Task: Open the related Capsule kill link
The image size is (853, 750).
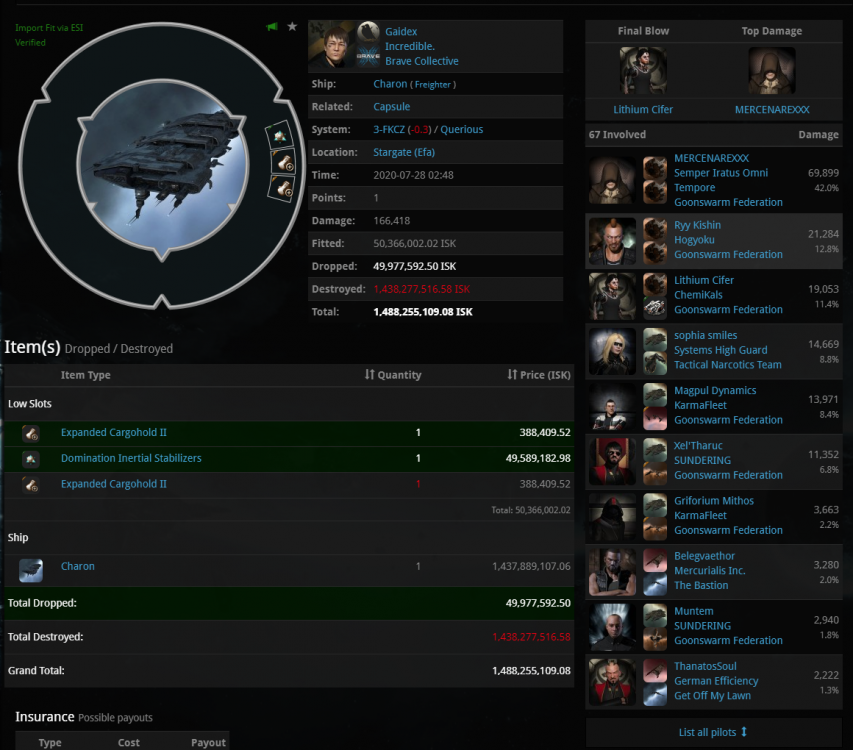Action: pyautogui.click(x=392, y=107)
